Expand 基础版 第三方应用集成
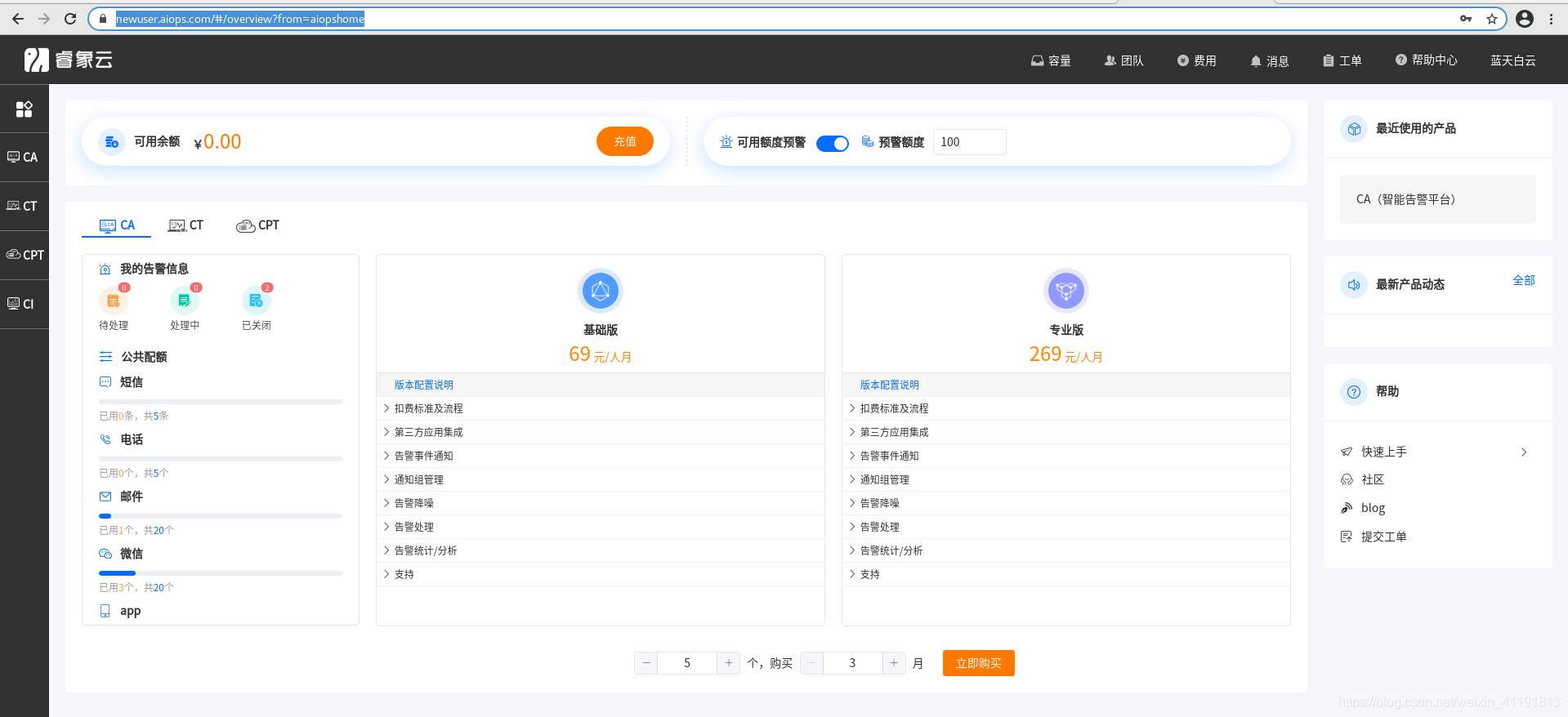The width and height of the screenshot is (1568, 717). pyautogui.click(x=601, y=432)
